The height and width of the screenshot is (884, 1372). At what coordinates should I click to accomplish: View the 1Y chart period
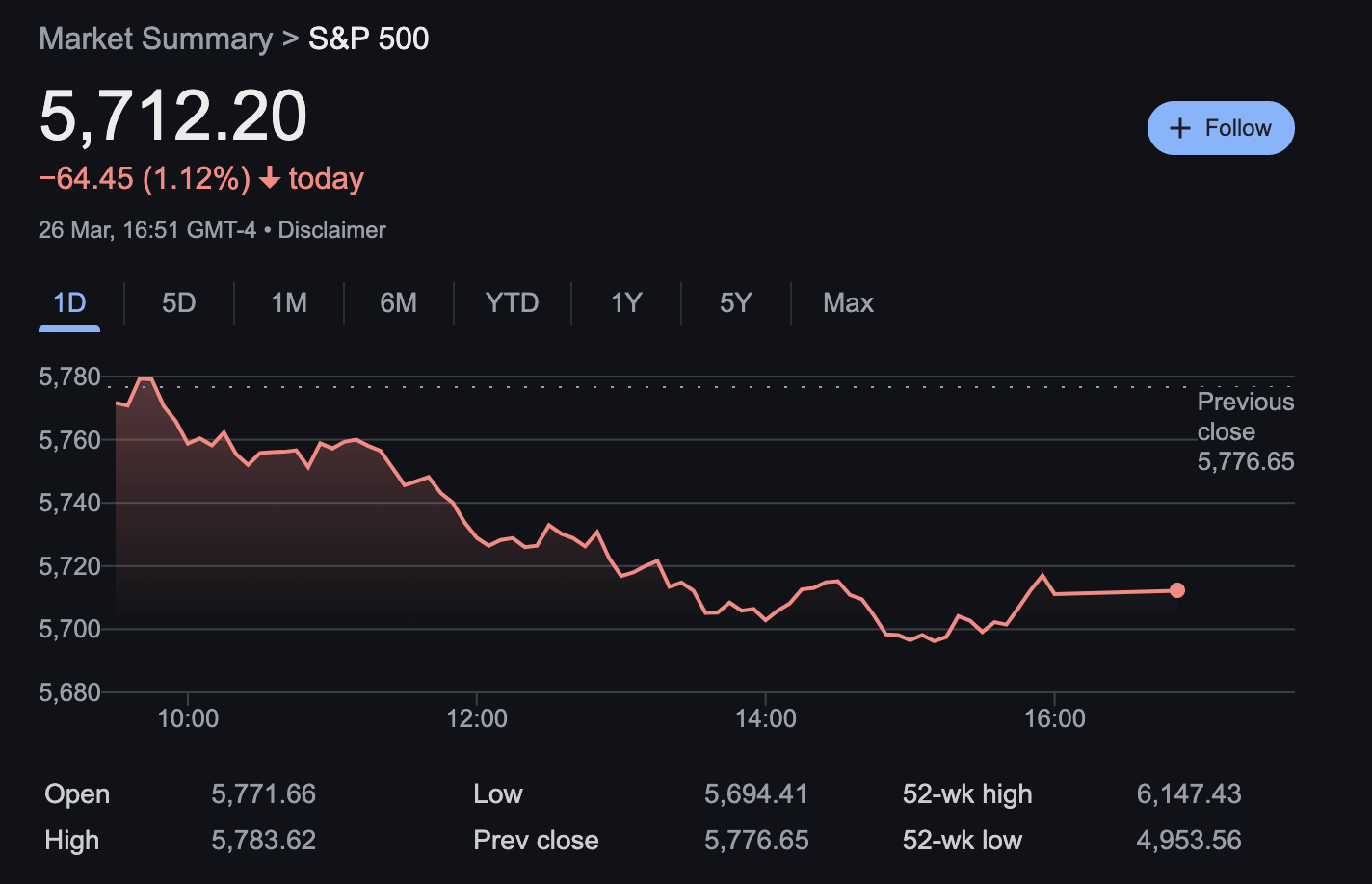point(625,302)
